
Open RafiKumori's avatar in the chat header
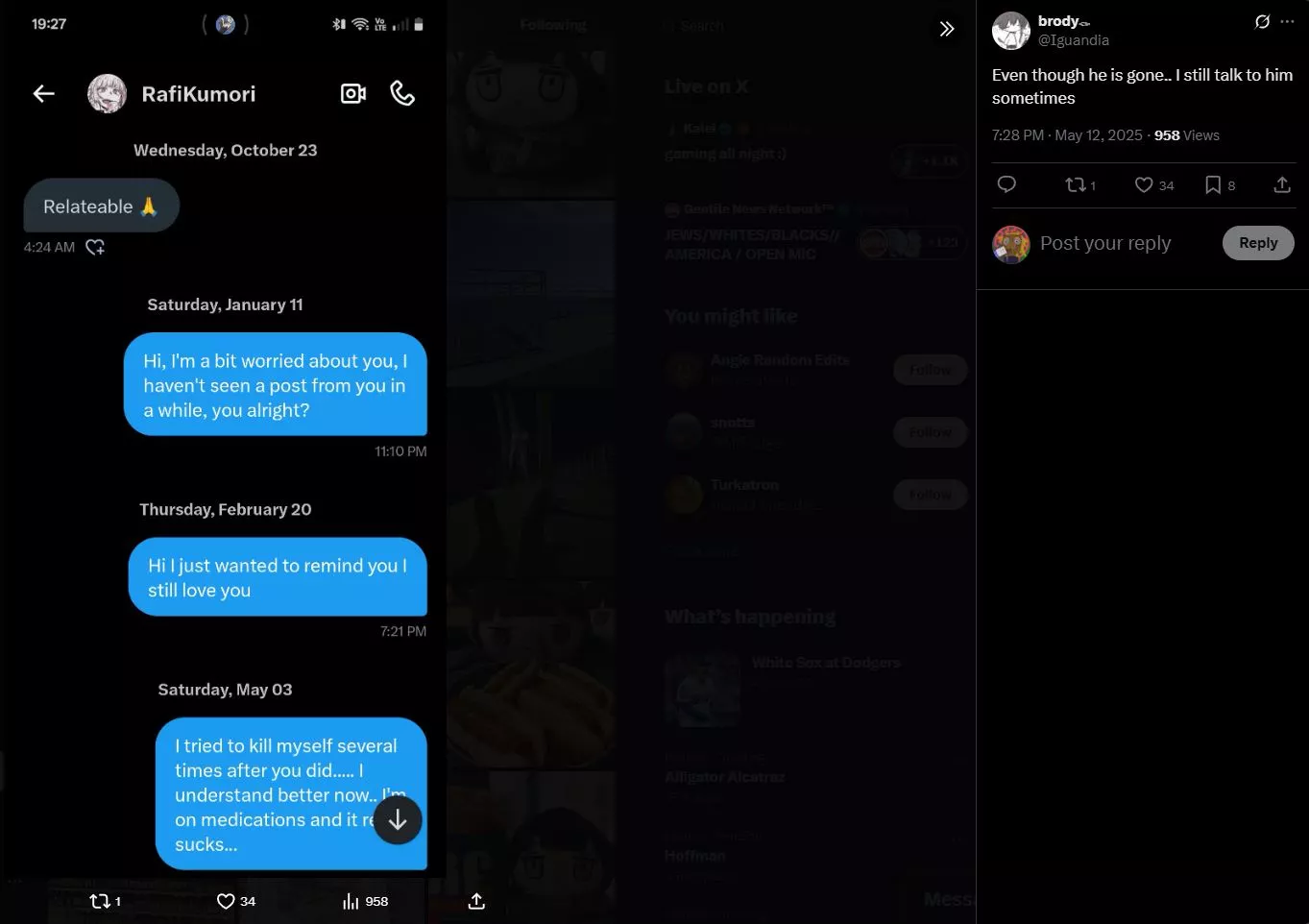[107, 93]
